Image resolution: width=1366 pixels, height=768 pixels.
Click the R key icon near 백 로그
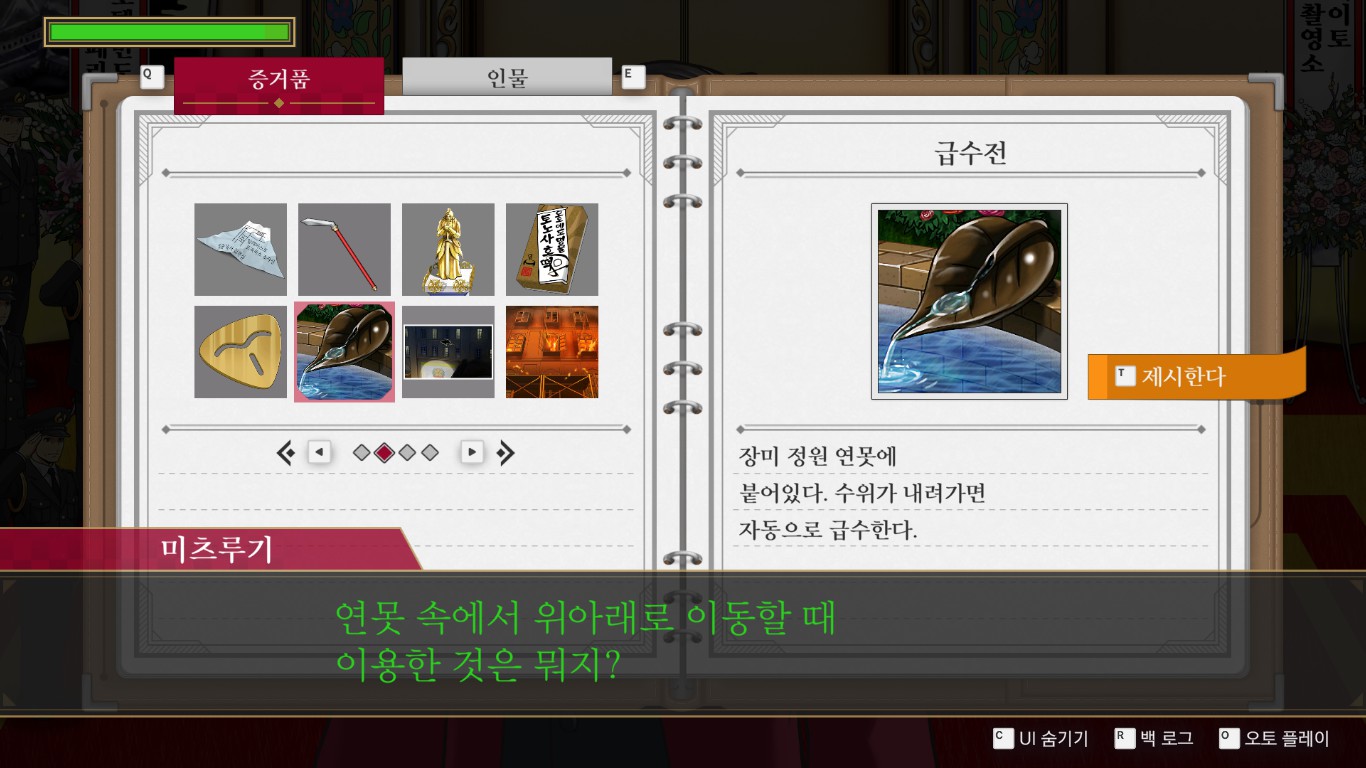tap(1124, 738)
